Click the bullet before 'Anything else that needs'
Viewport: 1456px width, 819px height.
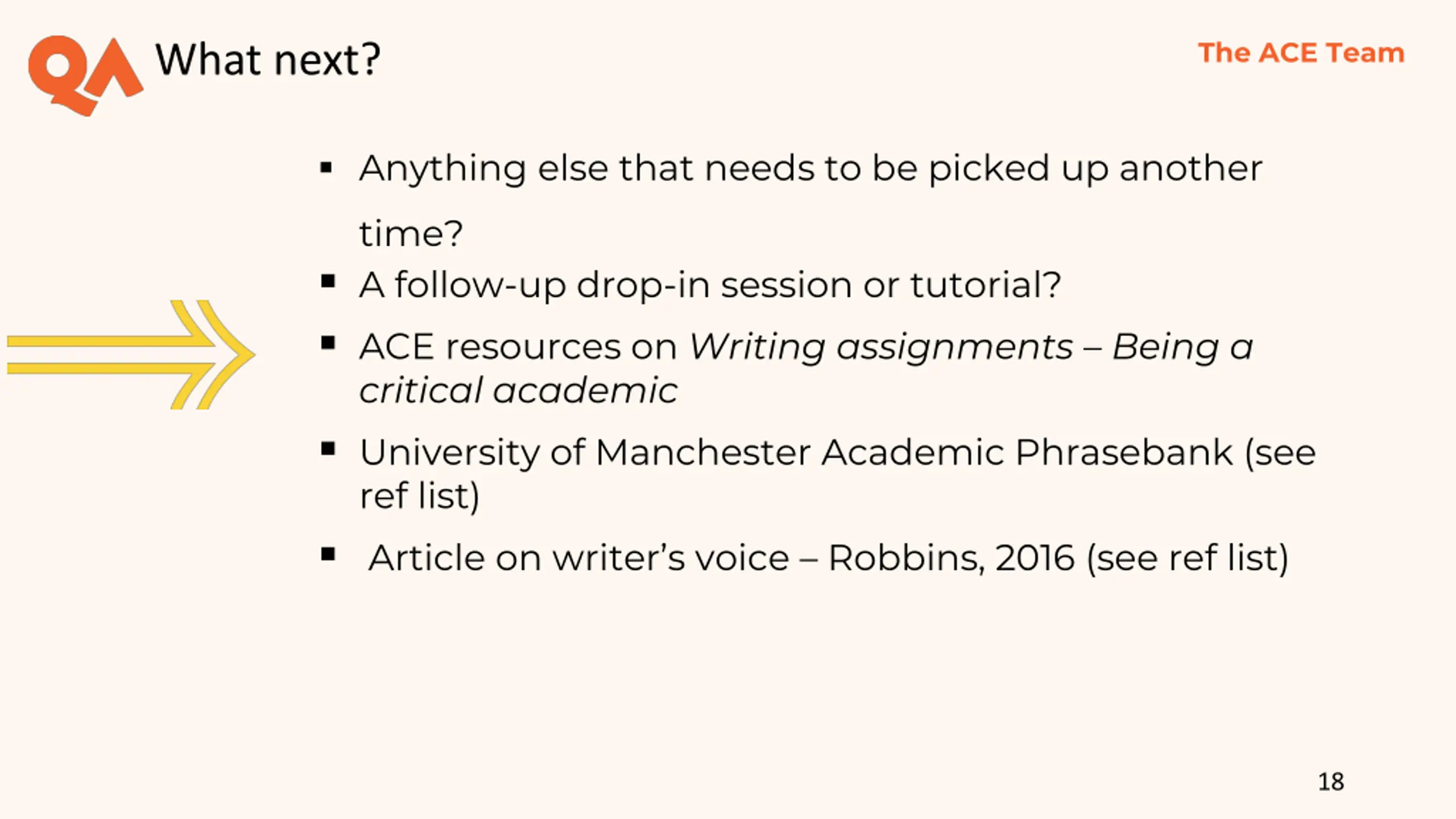point(326,168)
